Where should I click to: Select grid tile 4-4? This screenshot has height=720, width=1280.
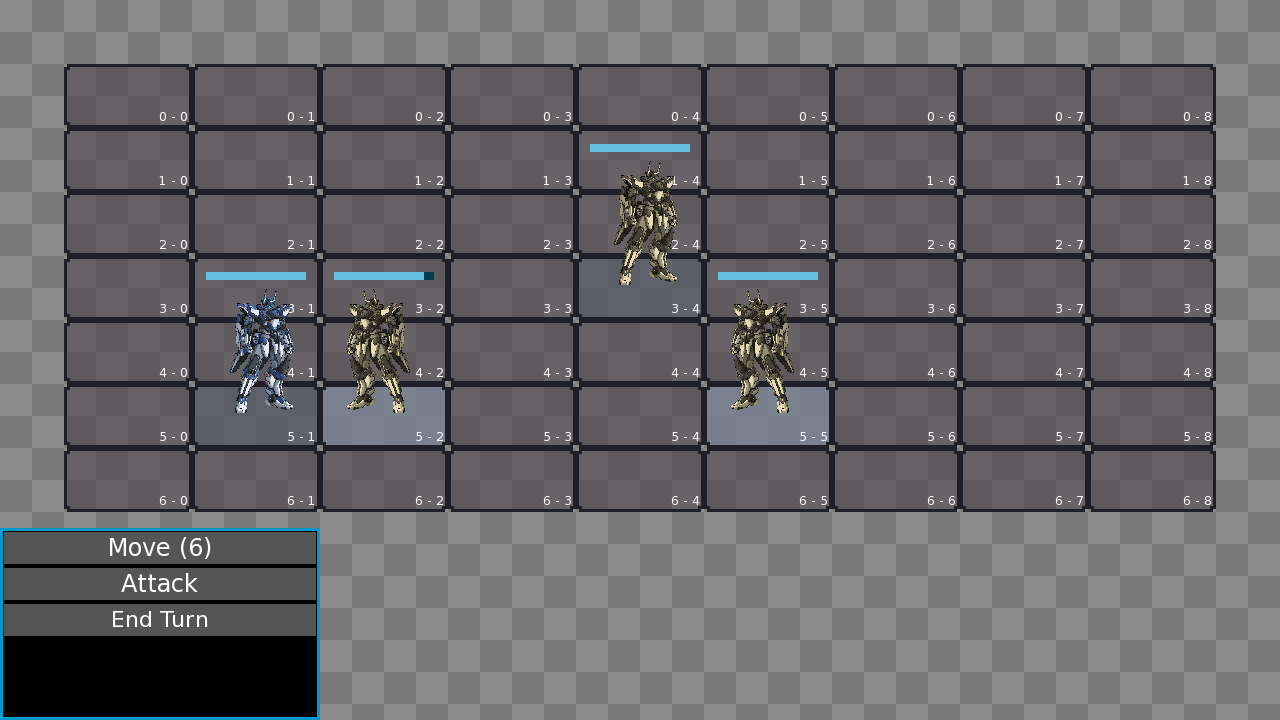(640, 352)
